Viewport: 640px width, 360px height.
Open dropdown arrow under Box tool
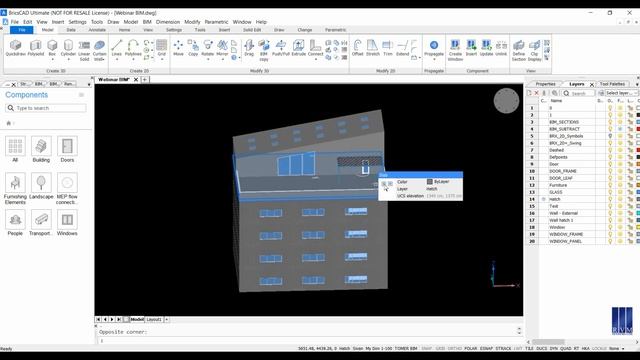(52, 59)
